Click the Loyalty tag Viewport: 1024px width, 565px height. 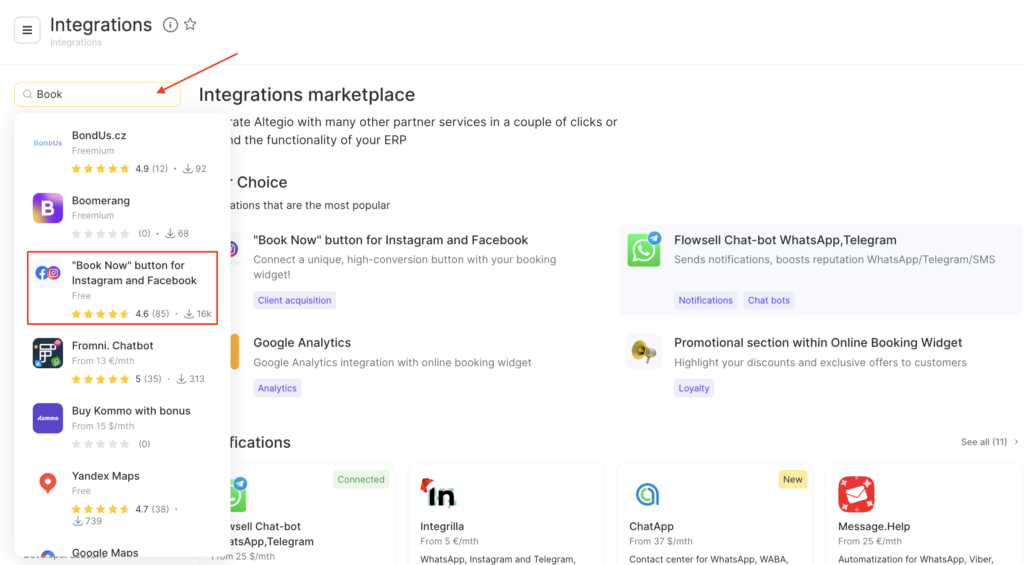point(694,388)
